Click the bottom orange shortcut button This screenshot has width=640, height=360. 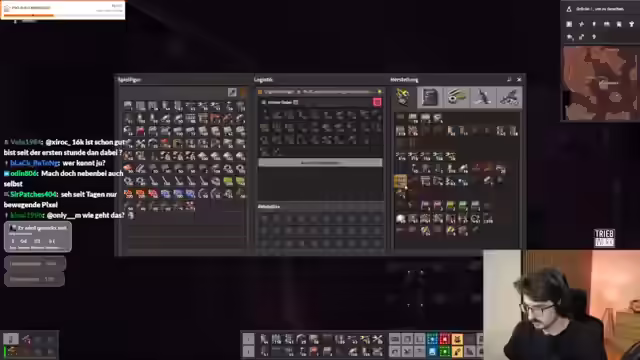(457, 351)
